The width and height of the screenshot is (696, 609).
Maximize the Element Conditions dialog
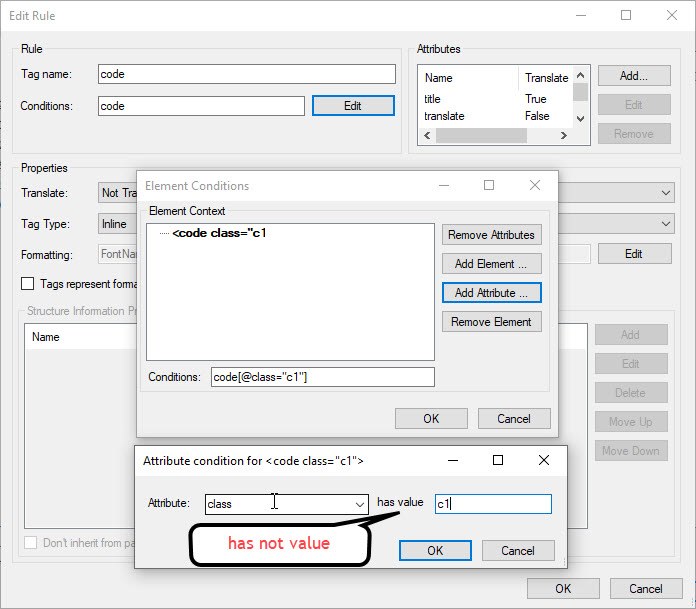(x=489, y=185)
